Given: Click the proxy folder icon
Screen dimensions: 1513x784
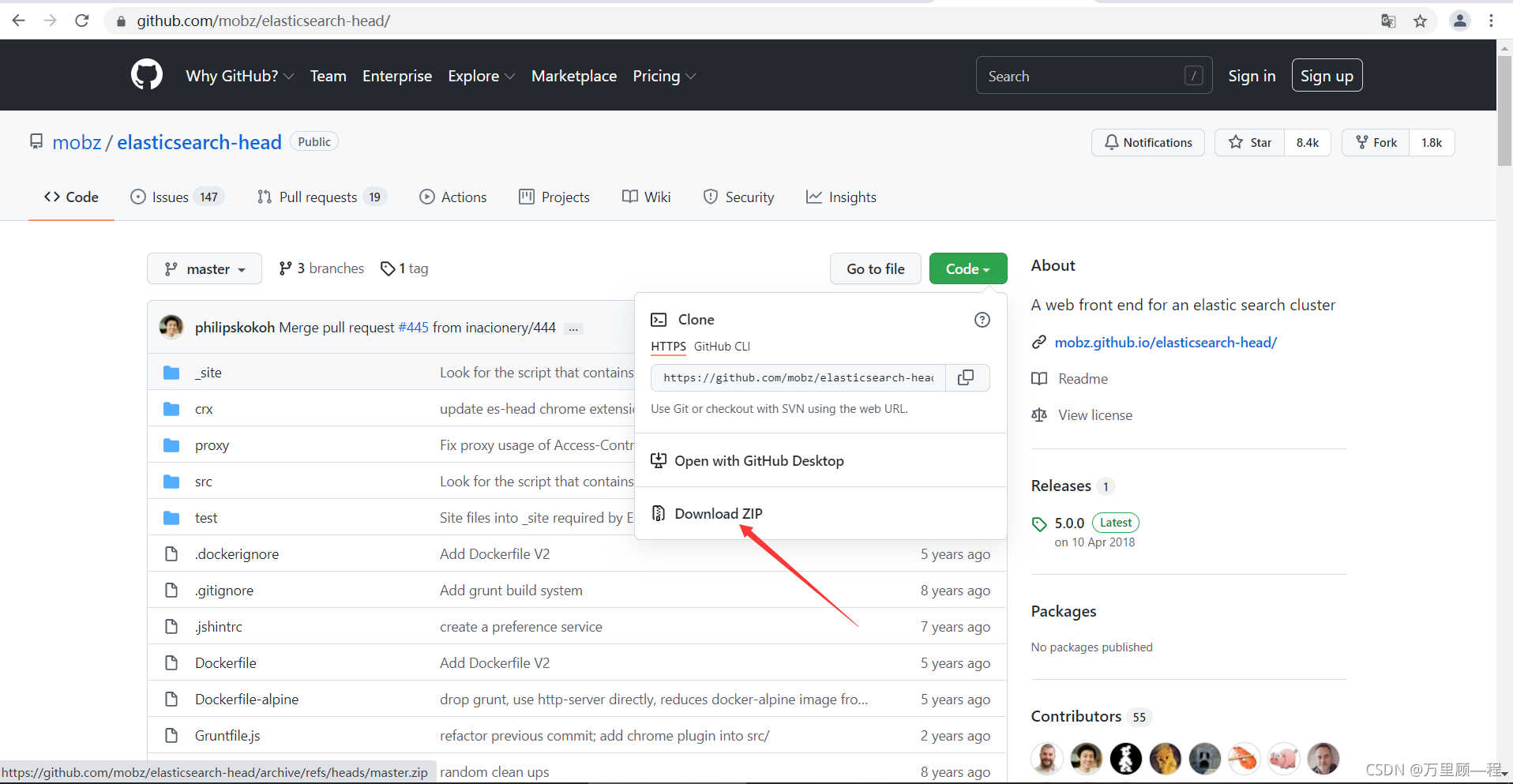Looking at the screenshot, I should pyautogui.click(x=171, y=445).
